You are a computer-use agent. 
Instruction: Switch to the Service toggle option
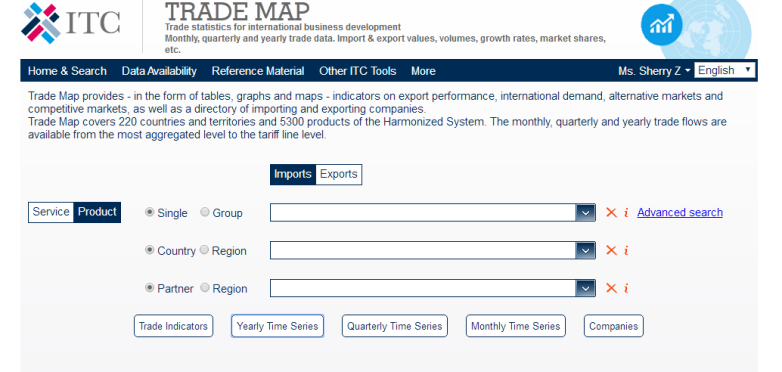51,212
